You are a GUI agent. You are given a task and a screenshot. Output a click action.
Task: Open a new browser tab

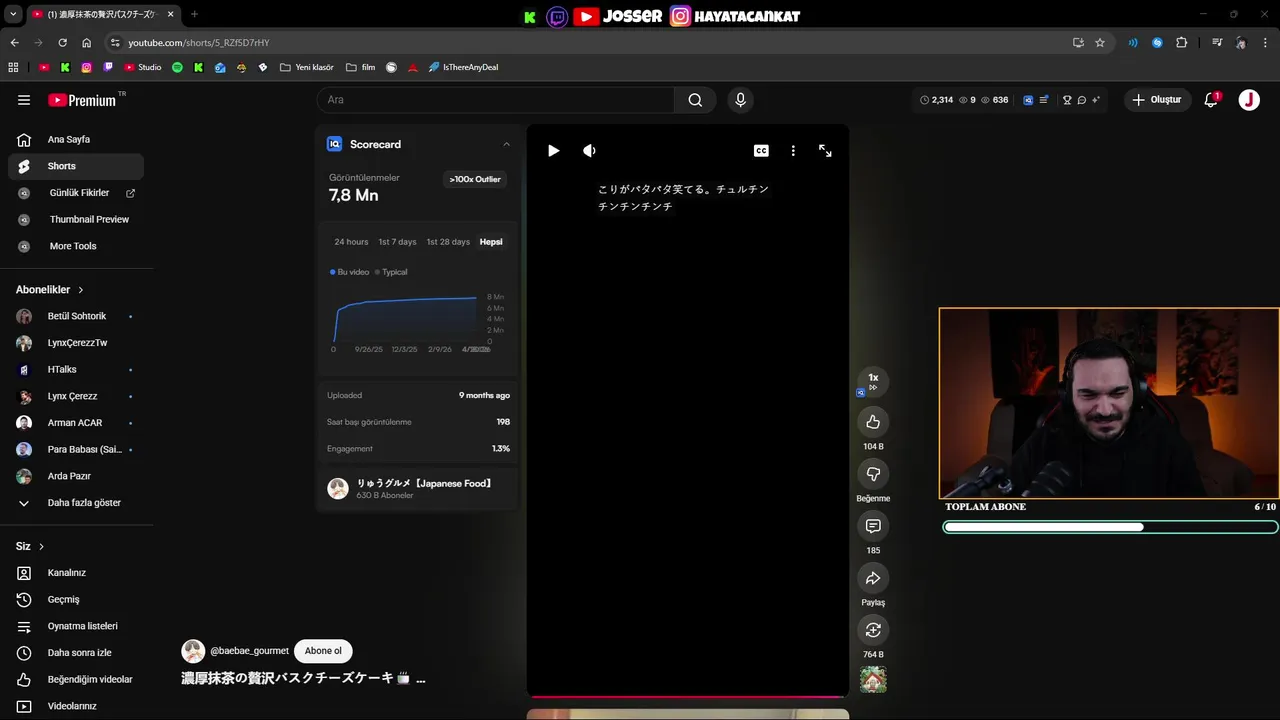pos(194,14)
